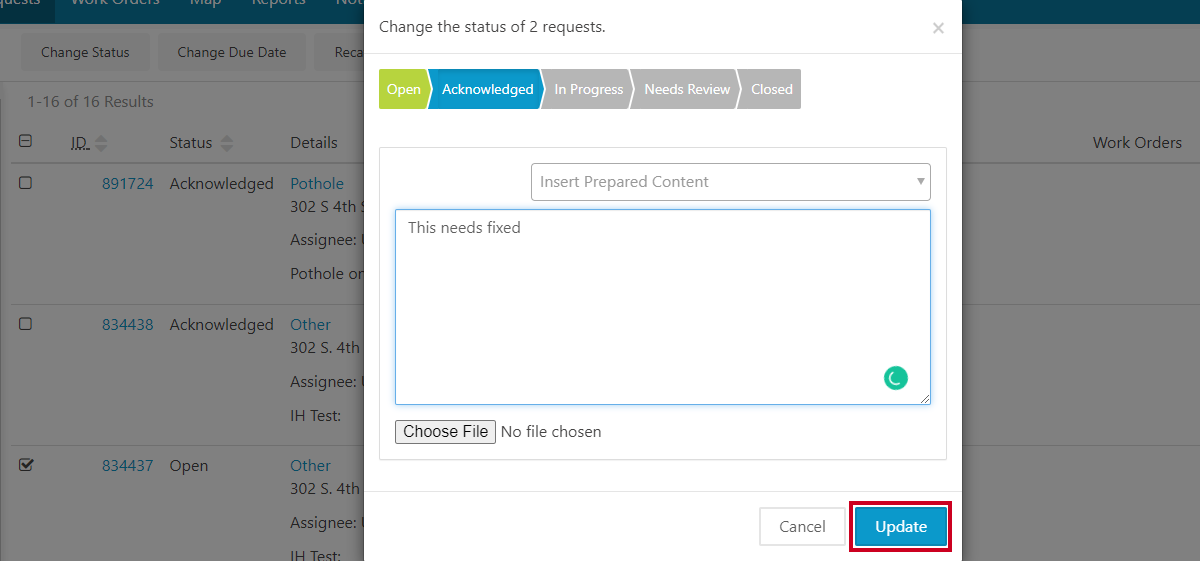The image size is (1200, 561).
Task: Click the Change Due Date button
Action: 232,53
